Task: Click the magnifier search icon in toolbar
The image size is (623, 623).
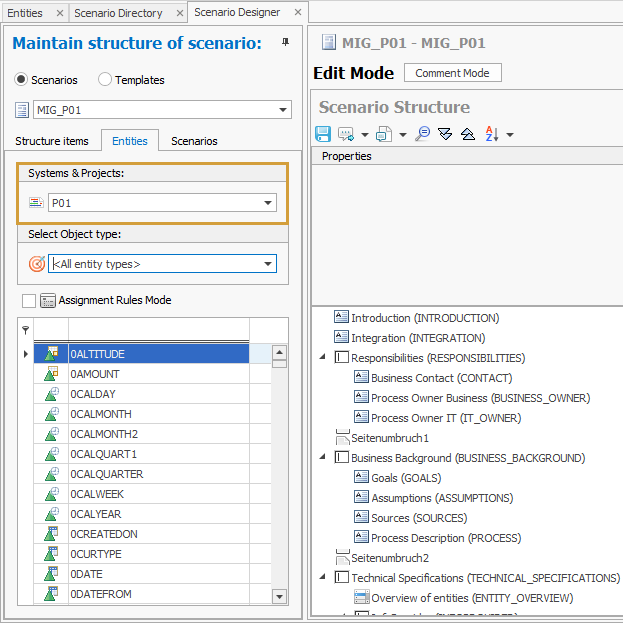Action: click(x=422, y=134)
